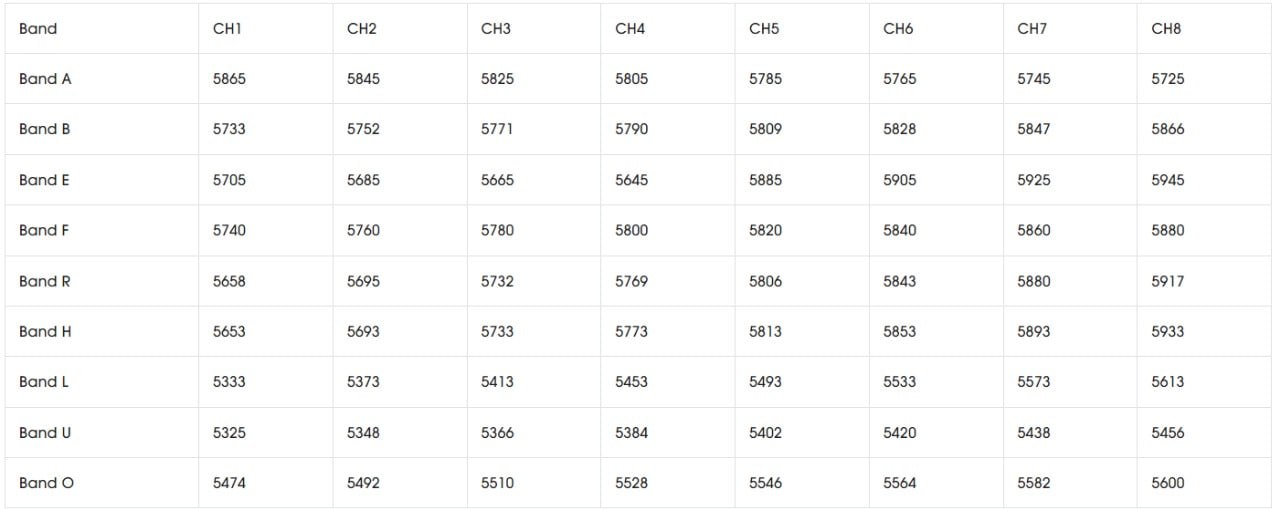
Task: Click frequency 5865 in Band A
Action: 229,79
